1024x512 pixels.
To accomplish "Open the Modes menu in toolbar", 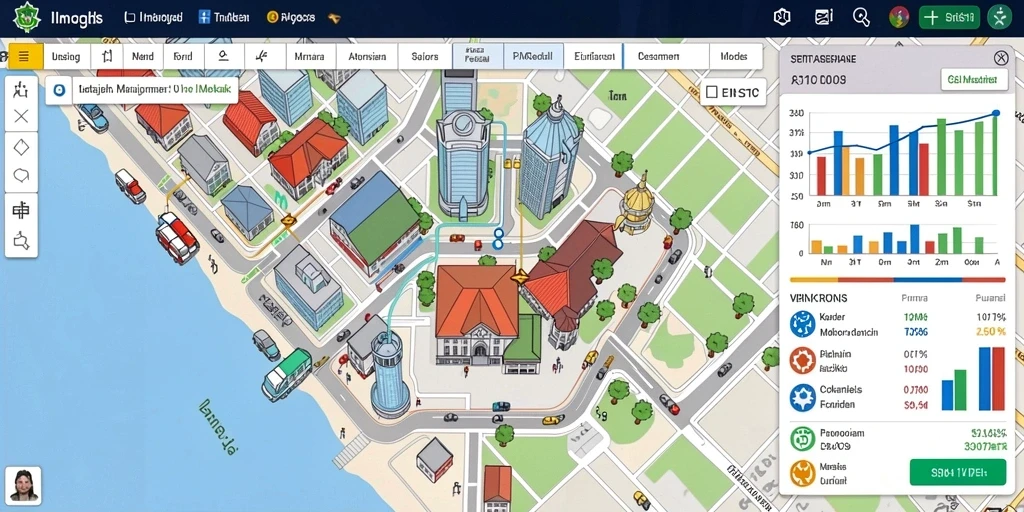I will click(x=734, y=57).
